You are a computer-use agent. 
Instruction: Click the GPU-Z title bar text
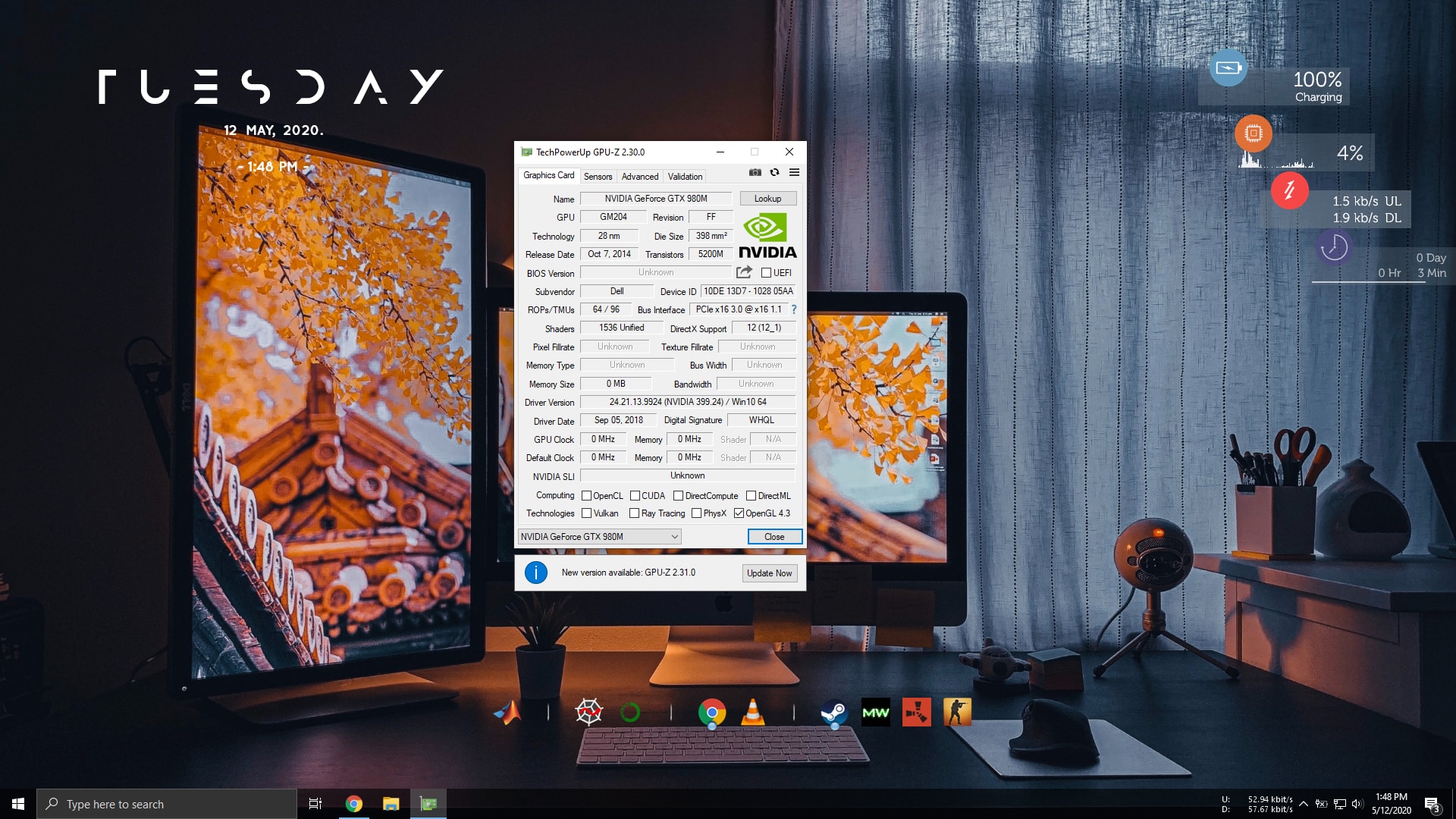coord(590,152)
